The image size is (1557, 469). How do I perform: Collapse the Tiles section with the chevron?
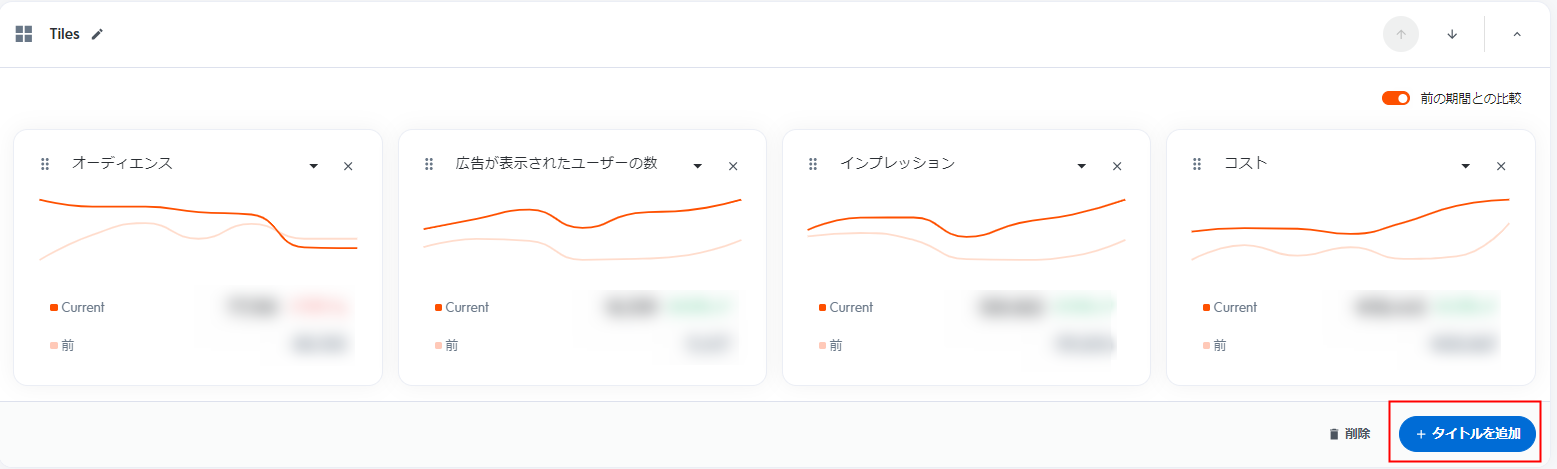[x=1517, y=34]
